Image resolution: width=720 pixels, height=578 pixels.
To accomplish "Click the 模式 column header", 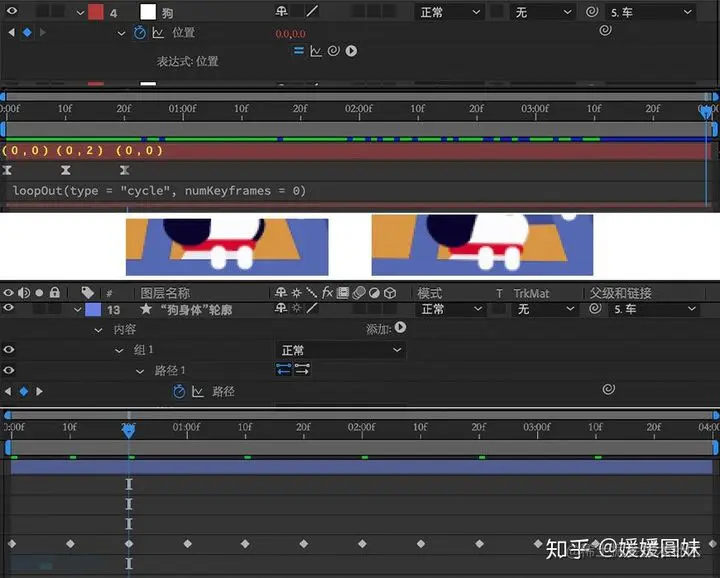I will [430, 293].
